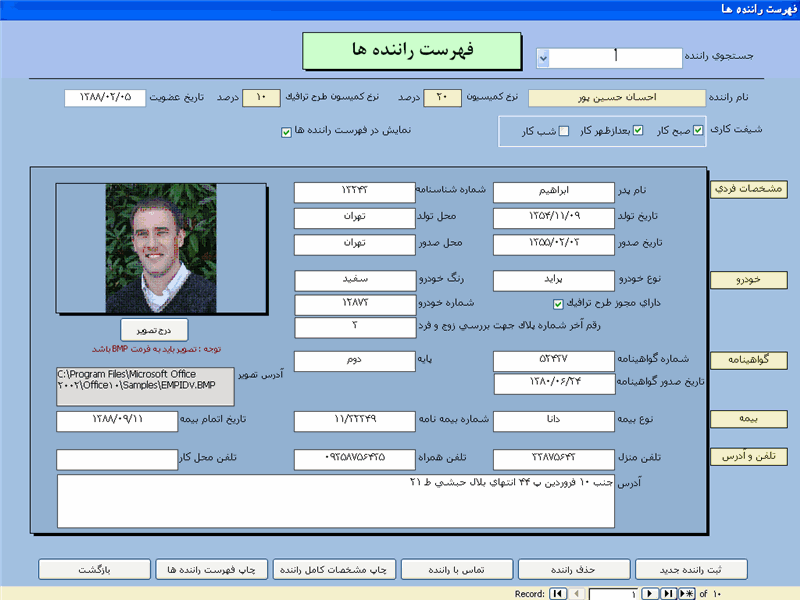This screenshot has width=800, height=600.
Task: Select بیمه section tab
Action: [748, 419]
